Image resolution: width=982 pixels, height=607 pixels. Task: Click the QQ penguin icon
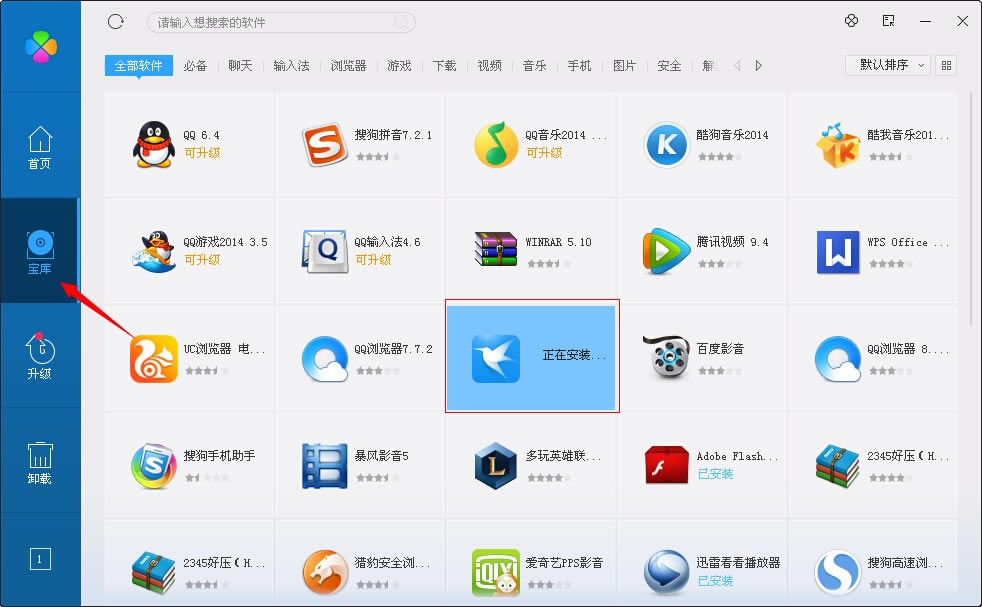pyautogui.click(x=153, y=144)
